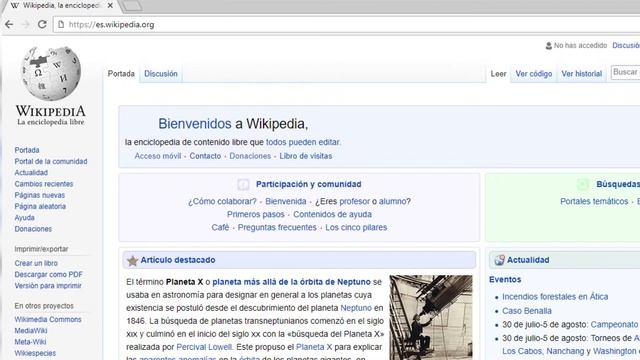
Task: Open Libro de visitas link
Action: pos(306,156)
